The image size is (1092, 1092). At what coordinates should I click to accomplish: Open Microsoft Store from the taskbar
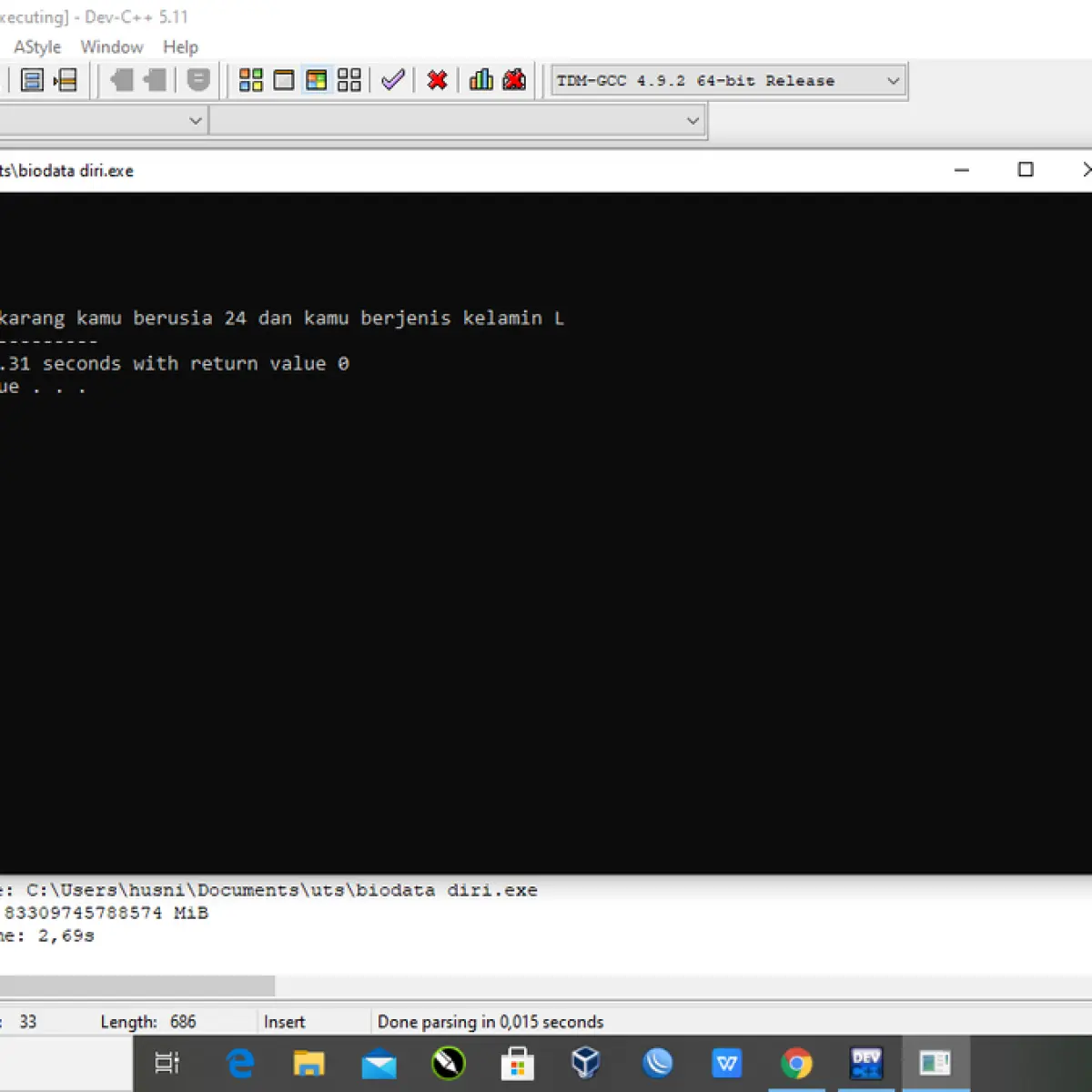coord(518,1063)
